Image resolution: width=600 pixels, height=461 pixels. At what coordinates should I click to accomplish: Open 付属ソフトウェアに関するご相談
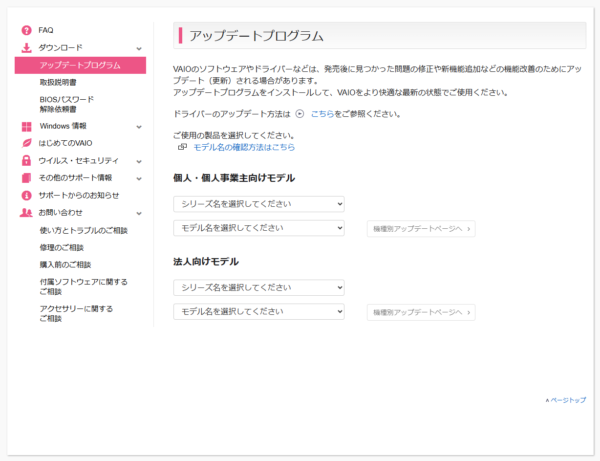coord(83,287)
